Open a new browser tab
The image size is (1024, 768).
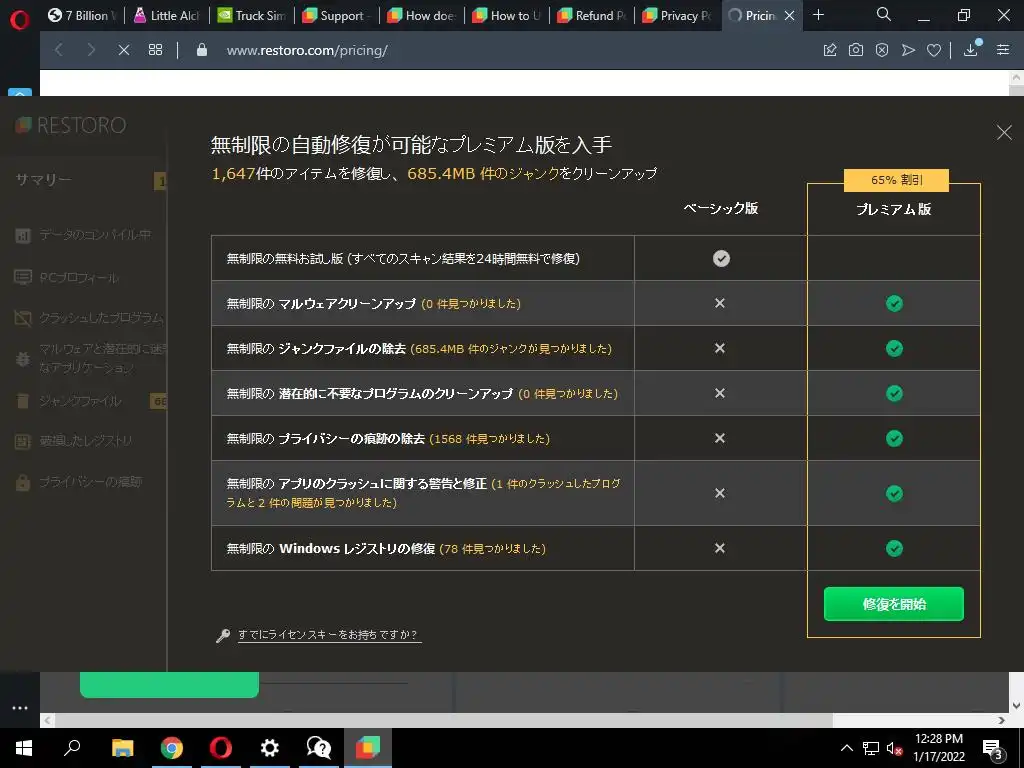818,15
